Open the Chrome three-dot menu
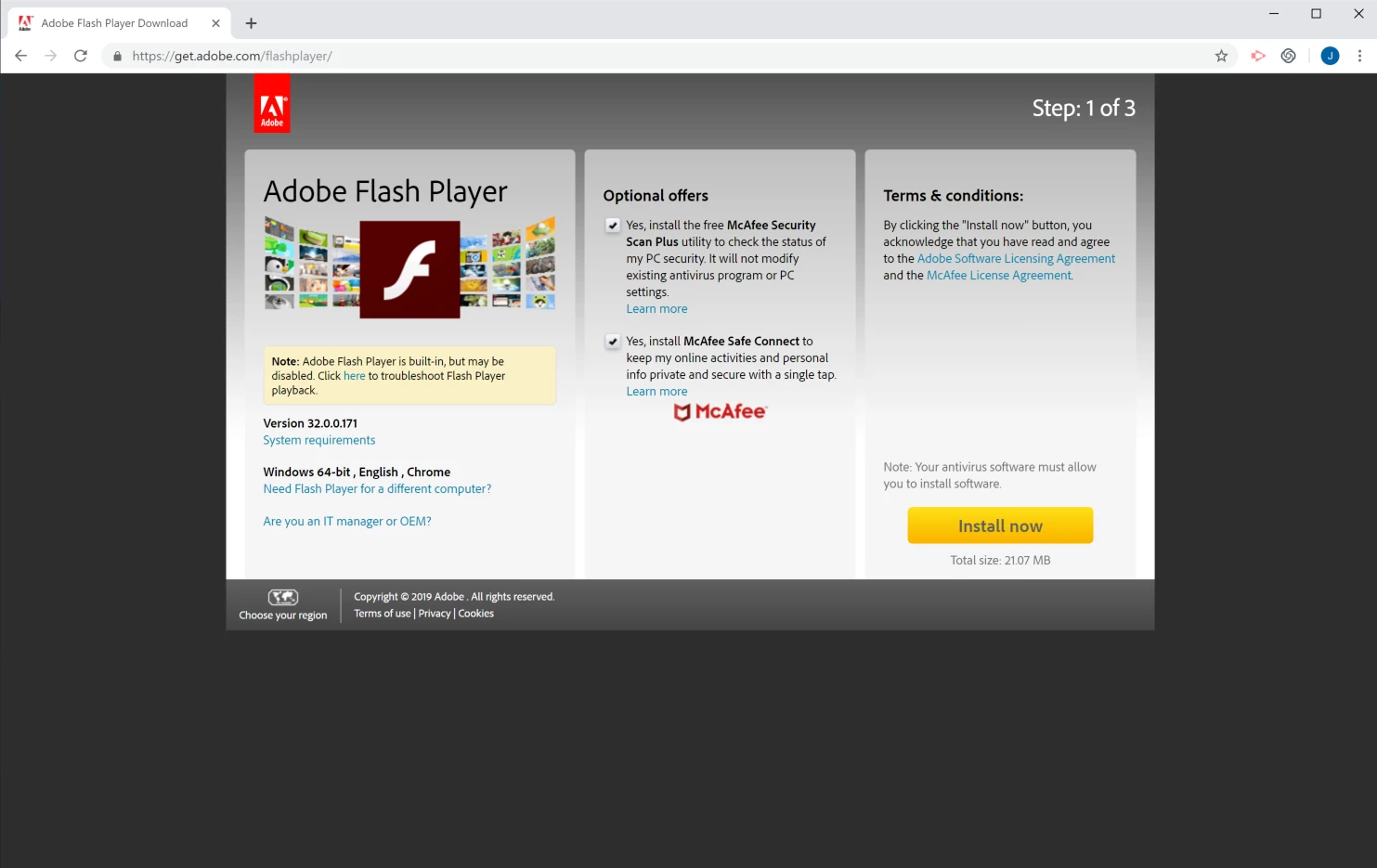 (x=1359, y=56)
